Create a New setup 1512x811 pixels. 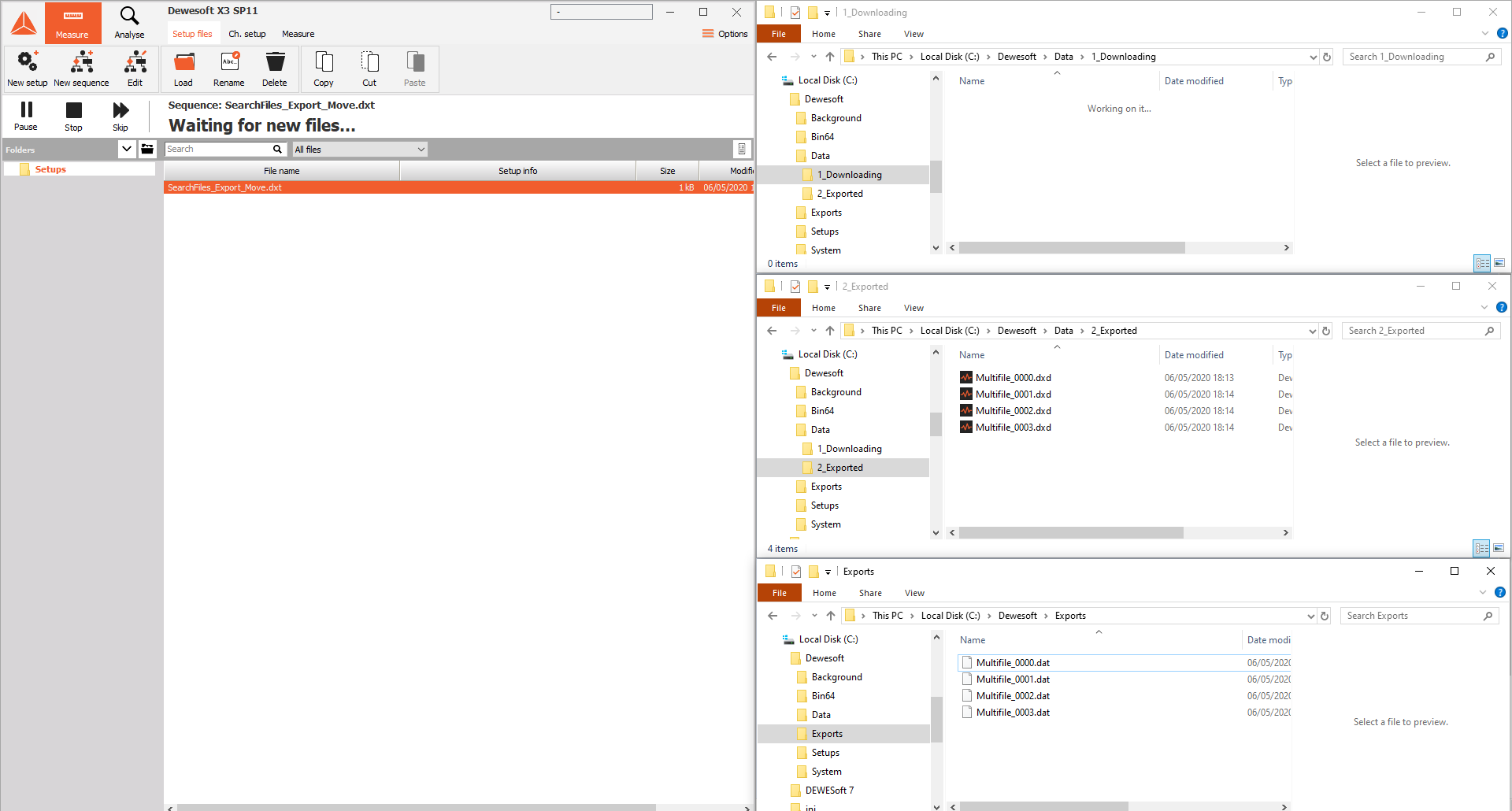(x=28, y=68)
